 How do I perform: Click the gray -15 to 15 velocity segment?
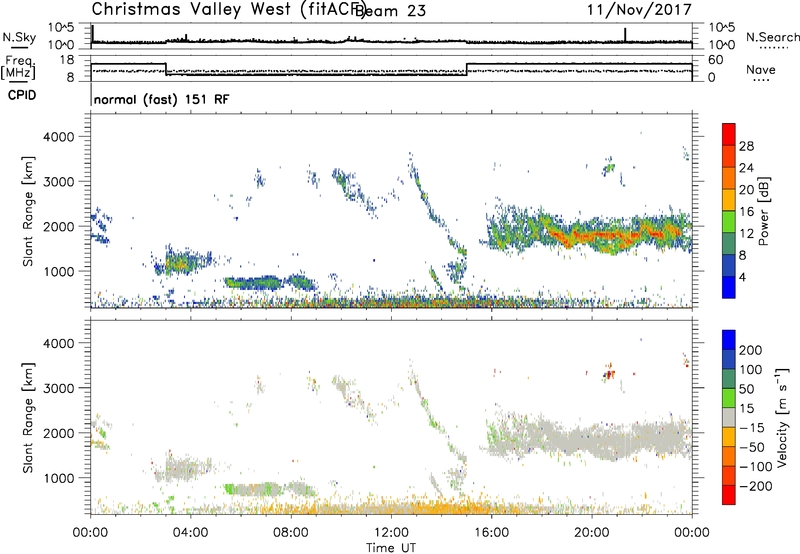[x=729, y=418]
